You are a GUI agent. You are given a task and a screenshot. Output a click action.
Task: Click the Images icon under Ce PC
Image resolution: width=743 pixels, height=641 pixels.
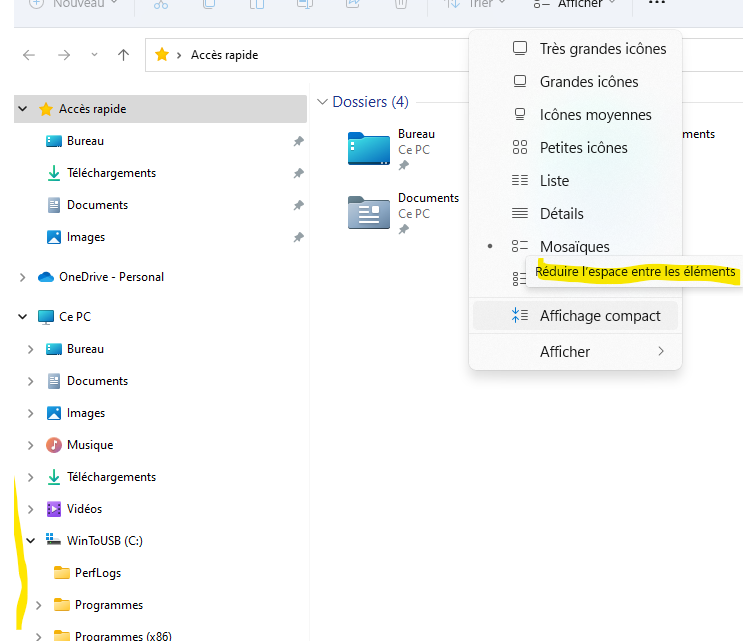tap(54, 413)
